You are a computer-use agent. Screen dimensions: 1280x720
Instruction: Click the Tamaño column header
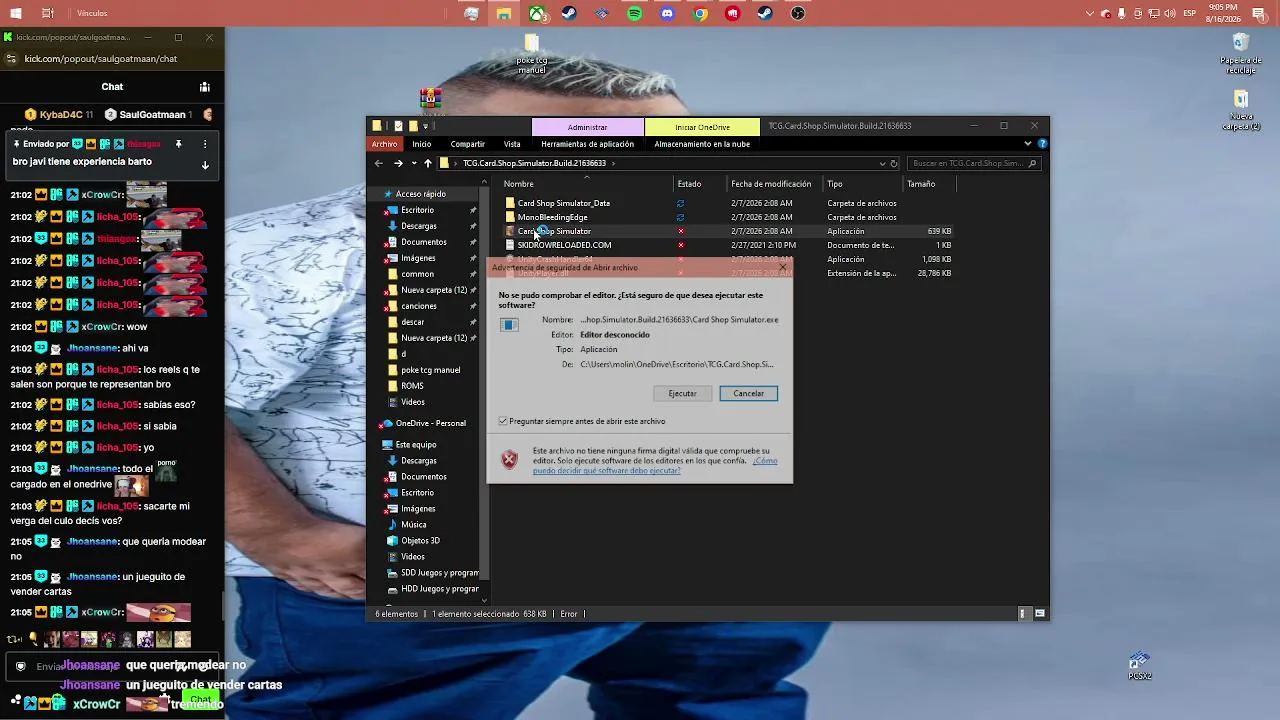pos(929,184)
